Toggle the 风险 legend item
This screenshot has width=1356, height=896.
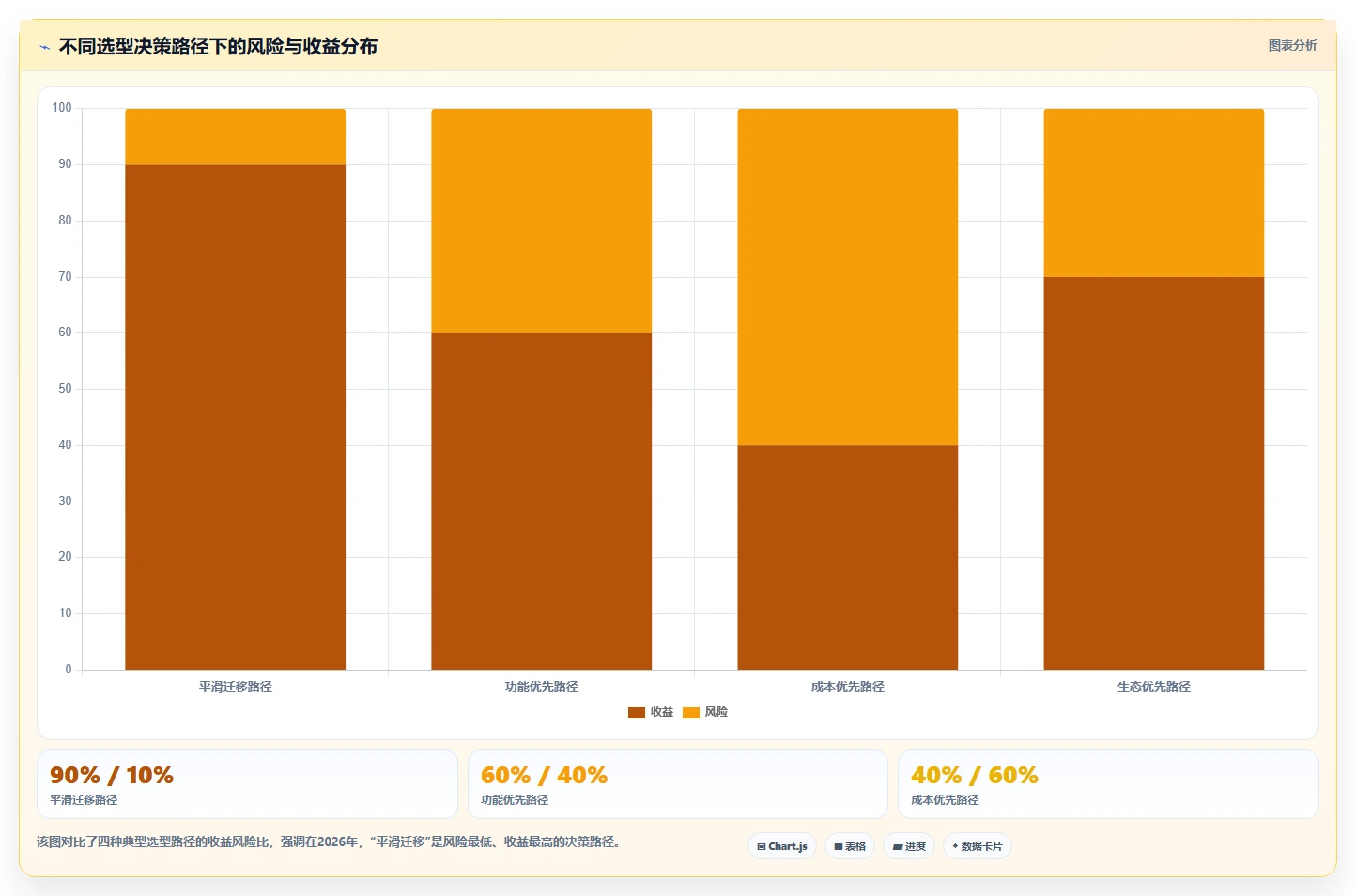coord(705,712)
